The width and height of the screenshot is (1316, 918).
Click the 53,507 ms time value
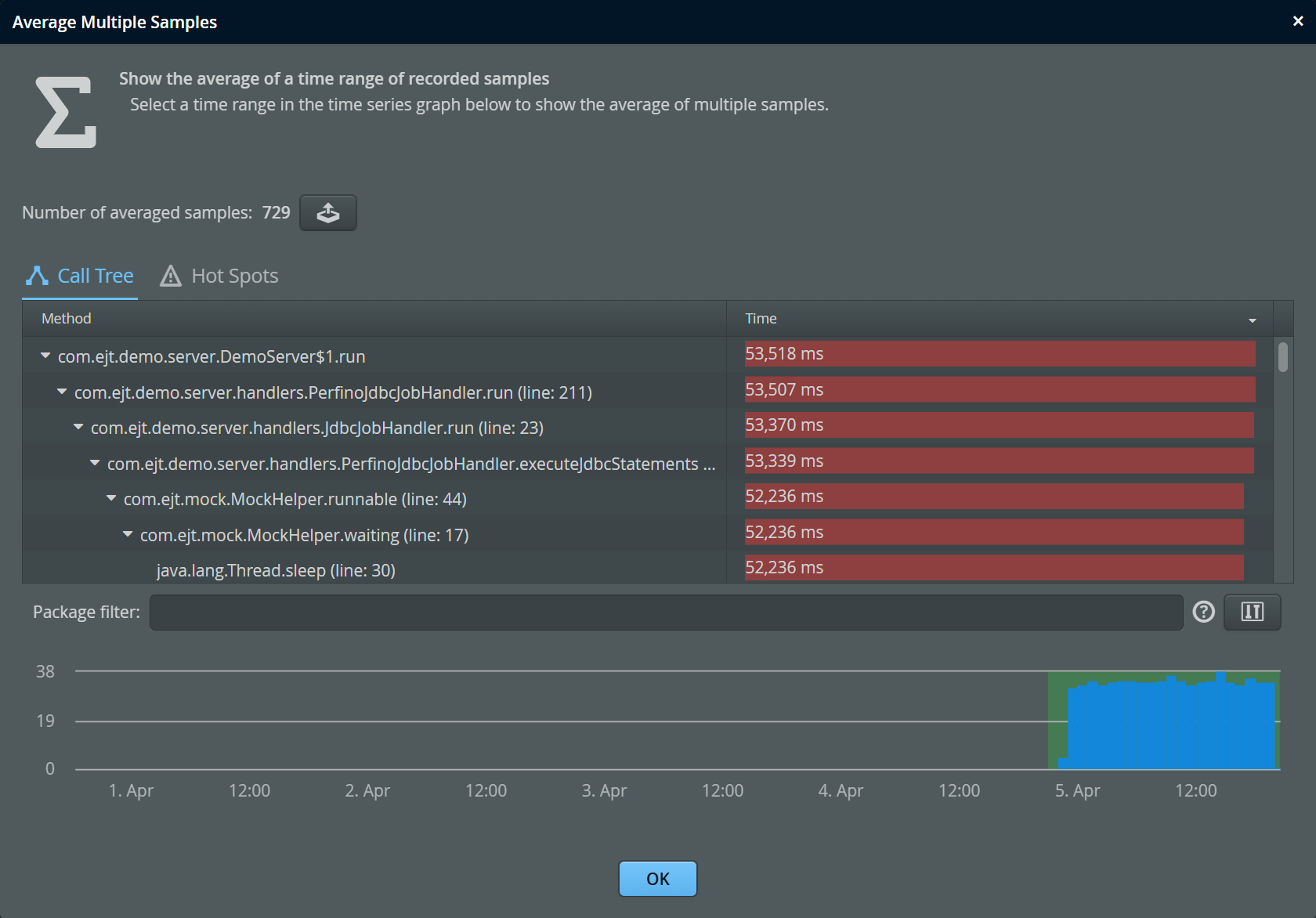pos(784,389)
